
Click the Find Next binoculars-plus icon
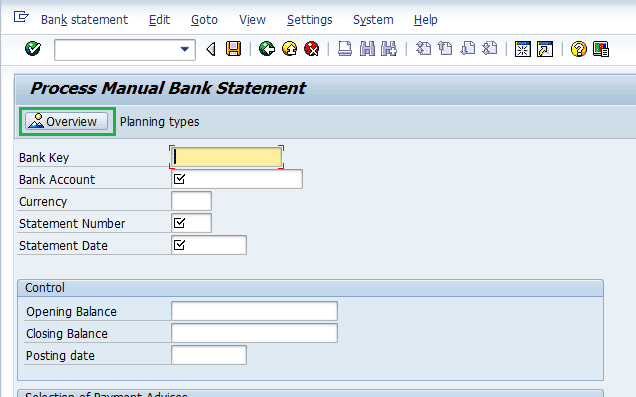tap(389, 49)
